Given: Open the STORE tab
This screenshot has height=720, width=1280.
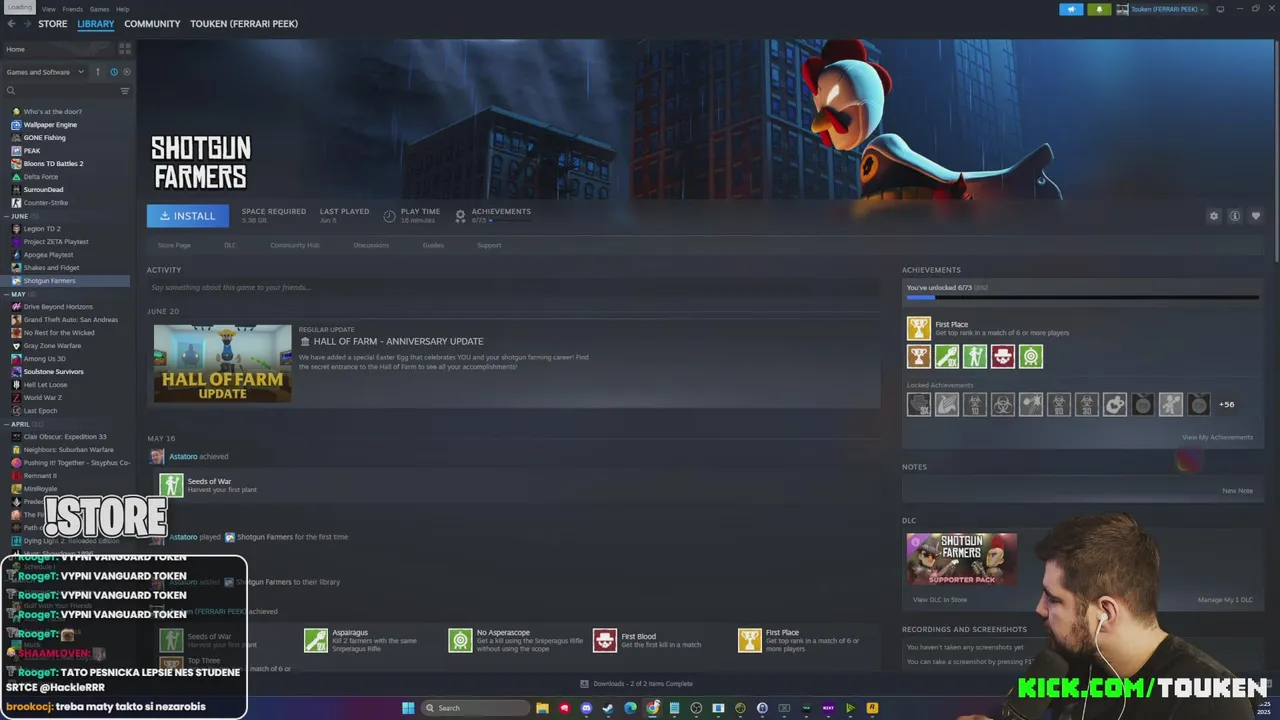Looking at the screenshot, I should tap(53, 24).
